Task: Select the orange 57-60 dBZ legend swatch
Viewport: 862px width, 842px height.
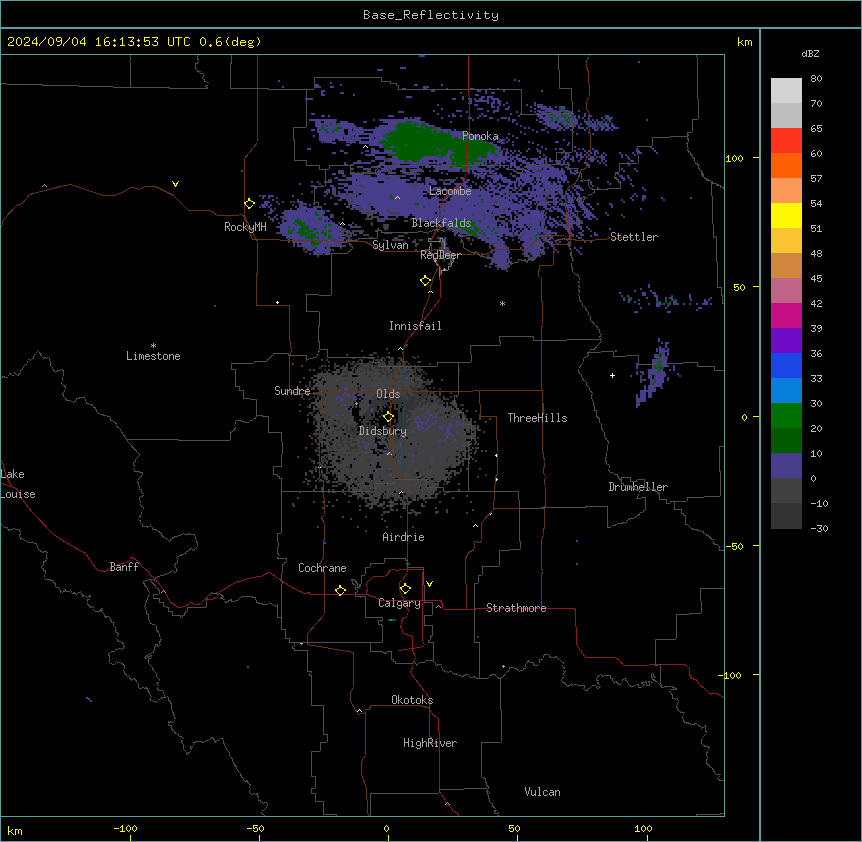Action: tap(786, 165)
